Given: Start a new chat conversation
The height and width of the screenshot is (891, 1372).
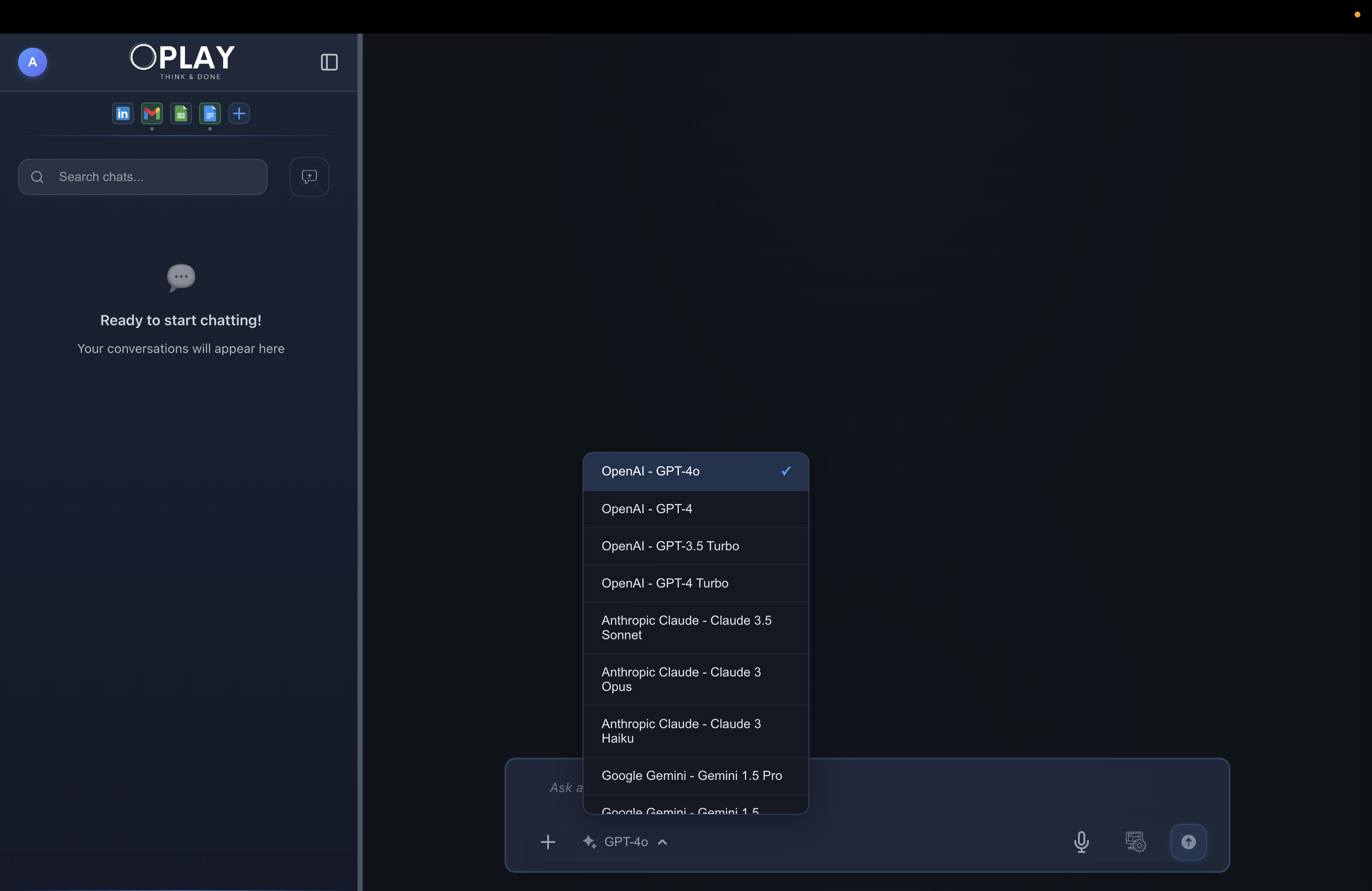Looking at the screenshot, I should click(309, 176).
